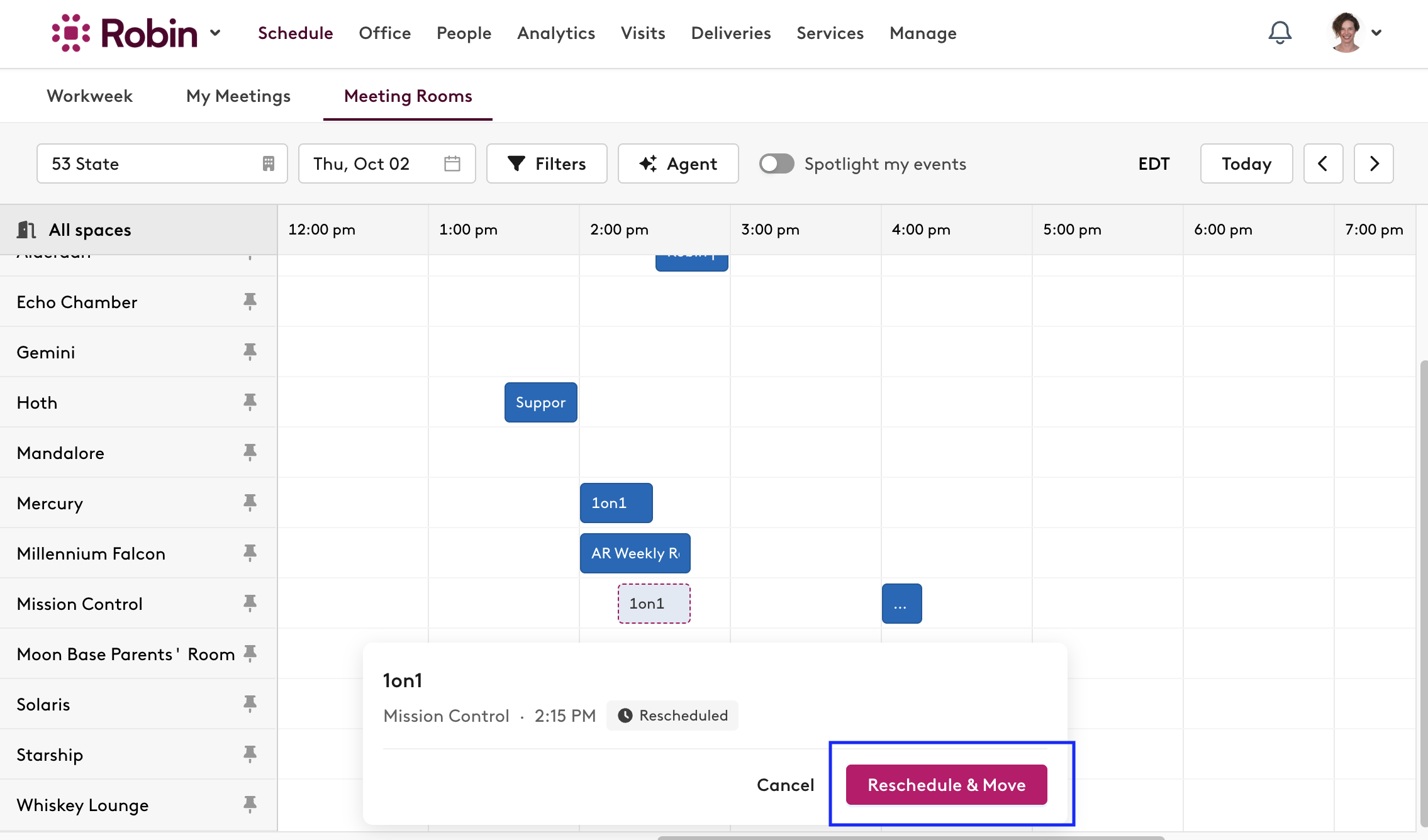This screenshot has height=840, width=1428.
Task: Click the Filters funnel icon
Action: point(516,163)
